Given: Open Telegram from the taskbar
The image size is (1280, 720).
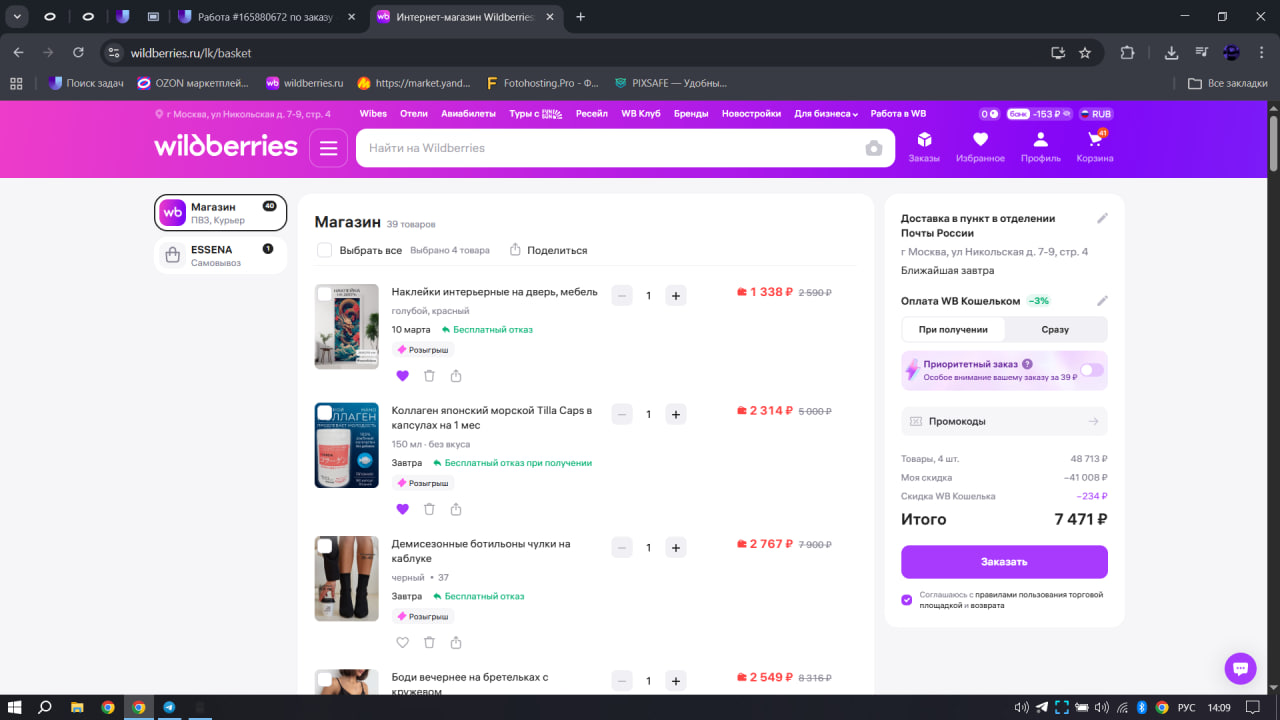Looking at the screenshot, I should click(169, 707).
